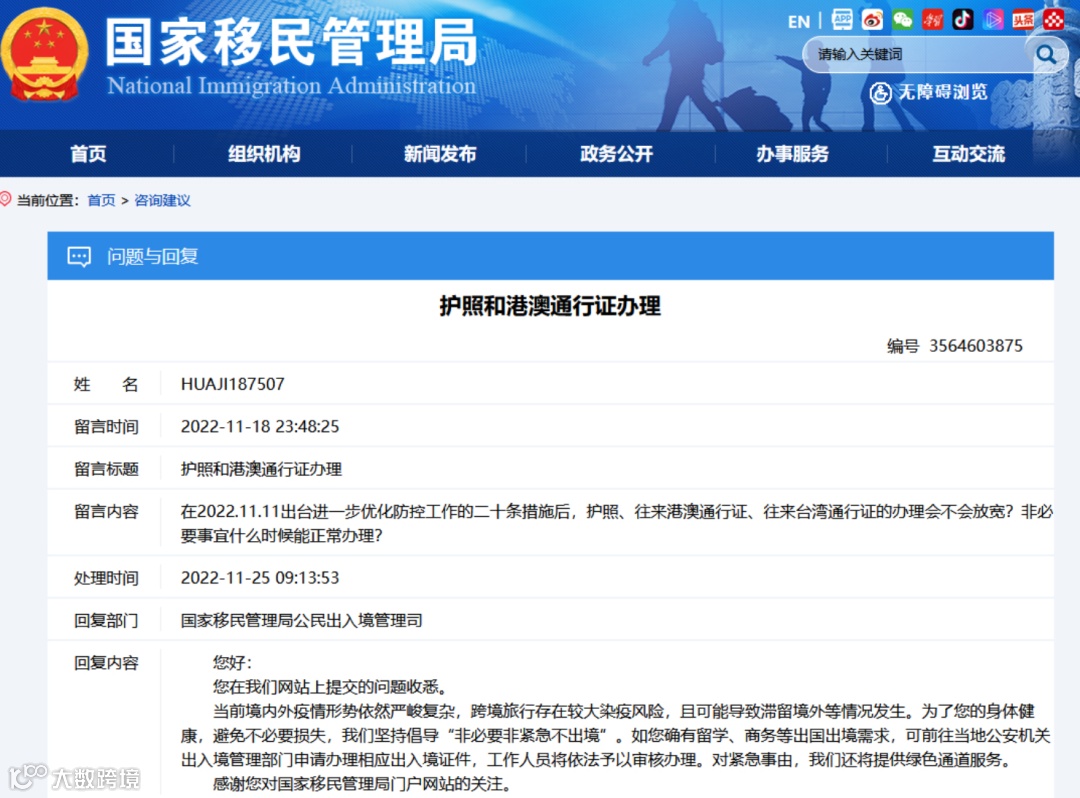Click the 咨询建议 breadcrumb link

pyautogui.click(x=162, y=200)
